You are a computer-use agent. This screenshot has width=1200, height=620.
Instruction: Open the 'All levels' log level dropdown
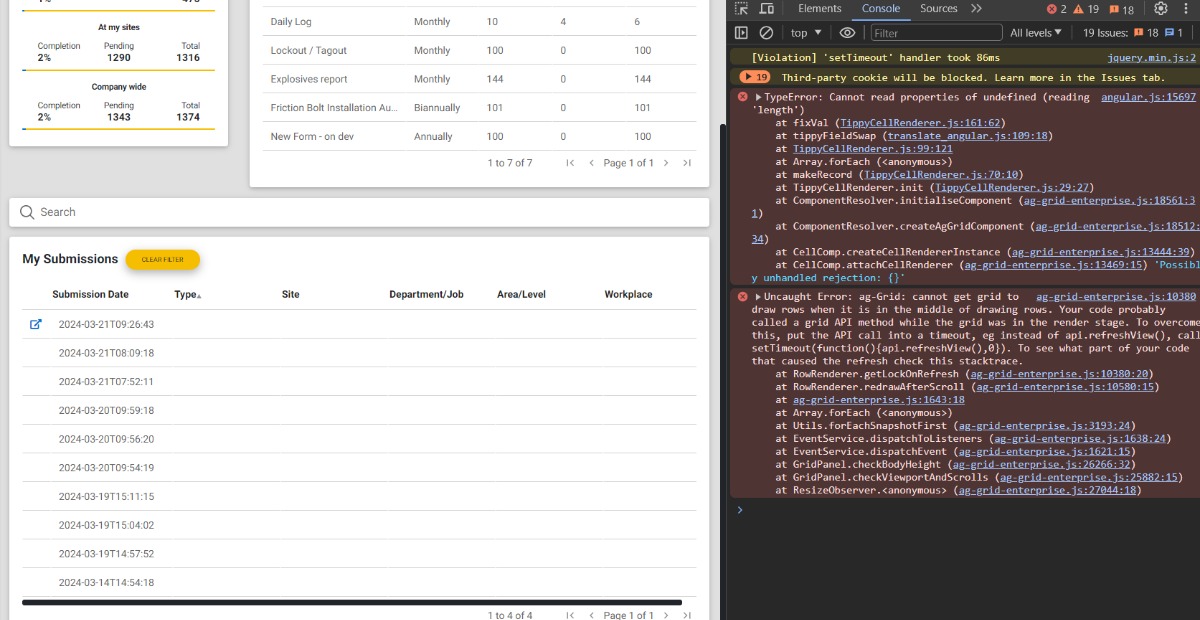click(1036, 33)
